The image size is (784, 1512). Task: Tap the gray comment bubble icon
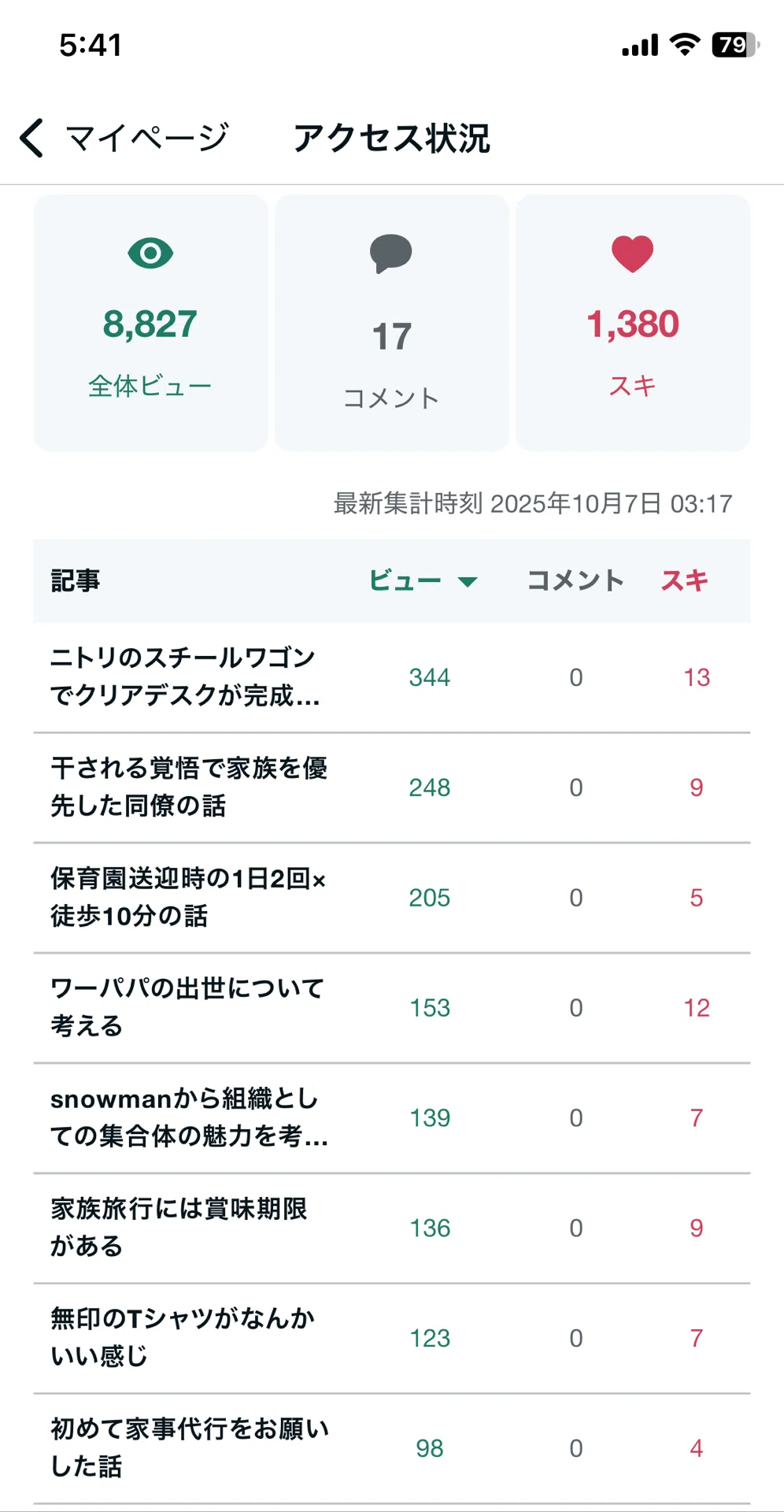pos(391,254)
